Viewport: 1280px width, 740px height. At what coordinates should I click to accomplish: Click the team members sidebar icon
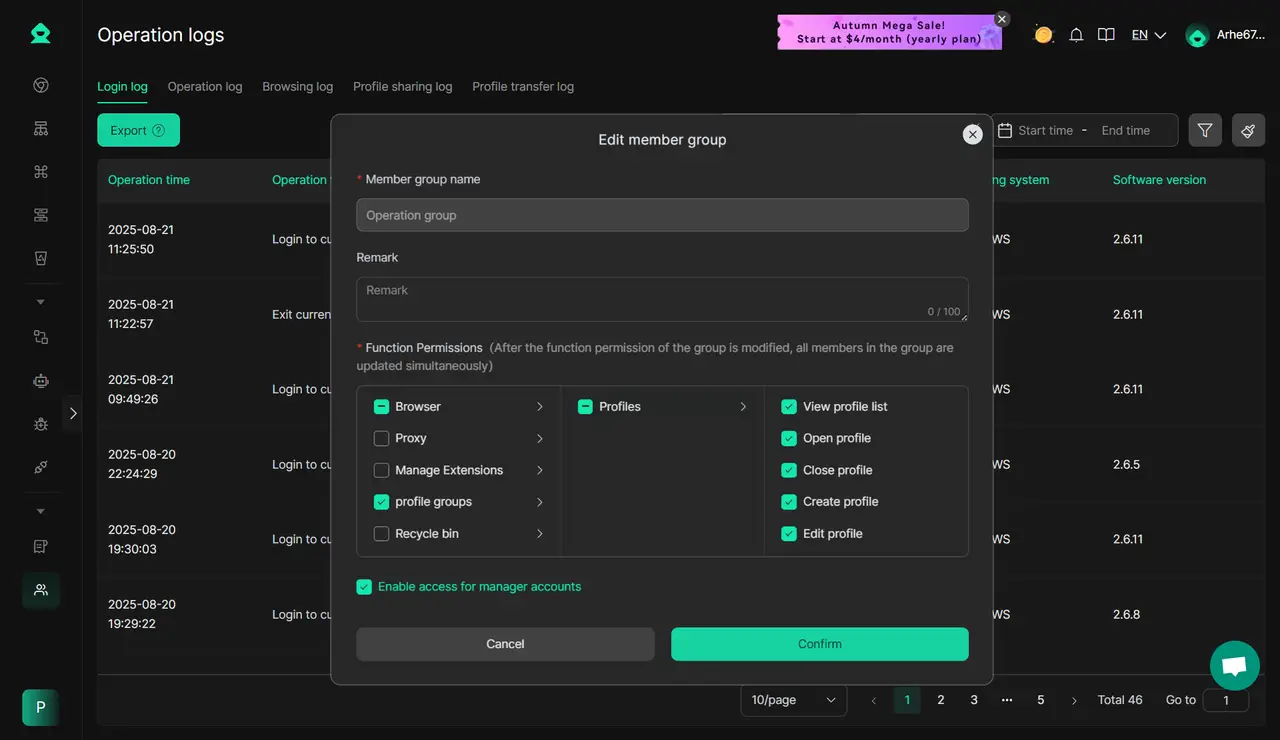[x=41, y=590]
